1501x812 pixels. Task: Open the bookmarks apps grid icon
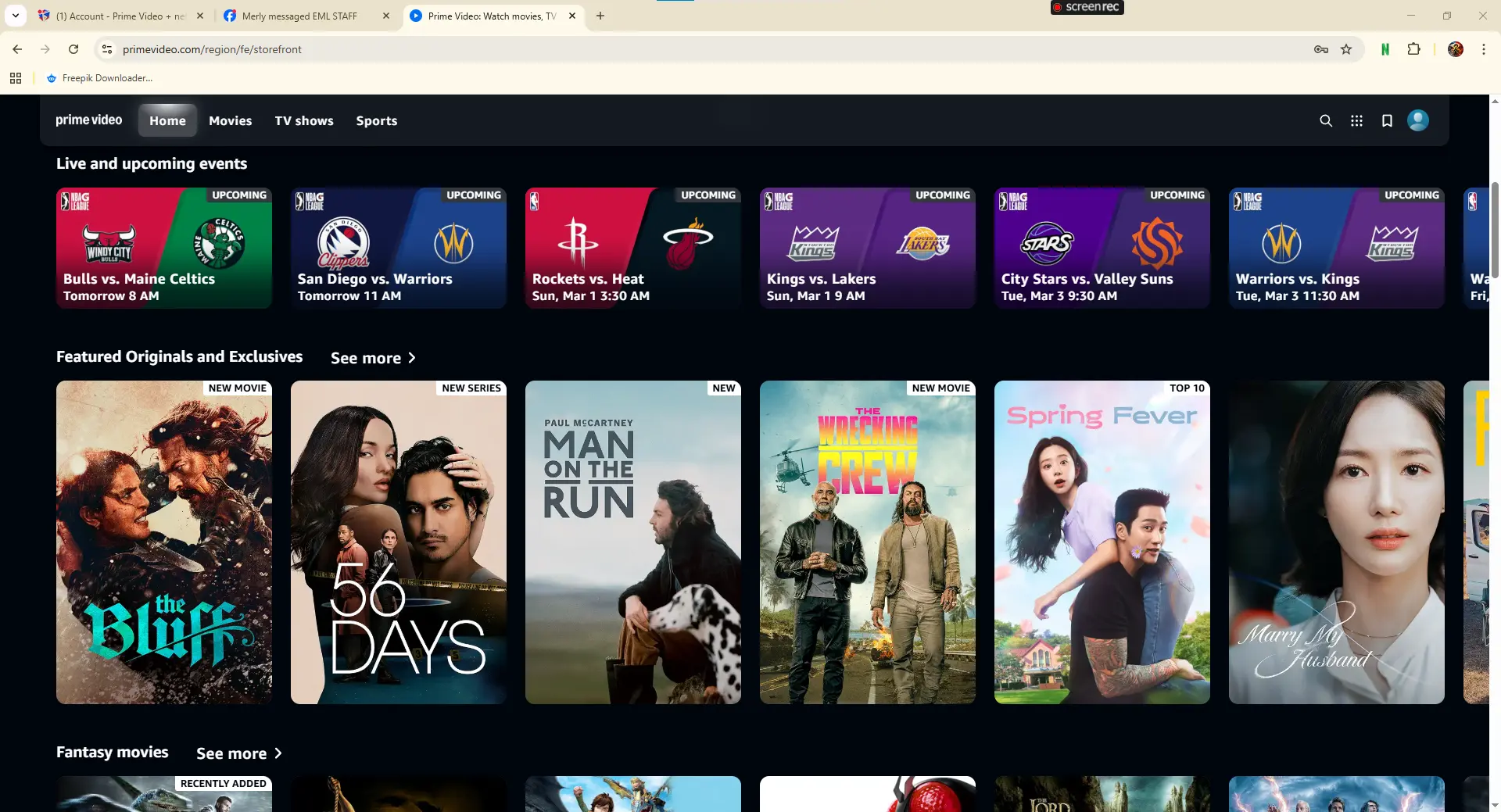[16, 78]
